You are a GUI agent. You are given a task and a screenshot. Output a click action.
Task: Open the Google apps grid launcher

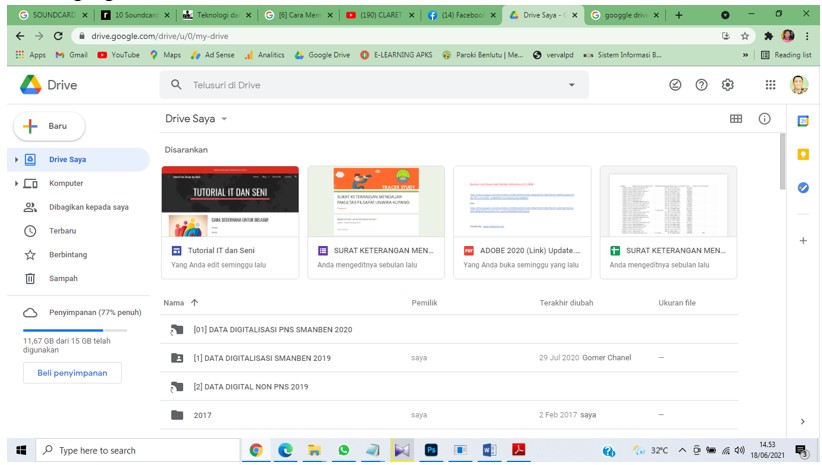[770, 86]
